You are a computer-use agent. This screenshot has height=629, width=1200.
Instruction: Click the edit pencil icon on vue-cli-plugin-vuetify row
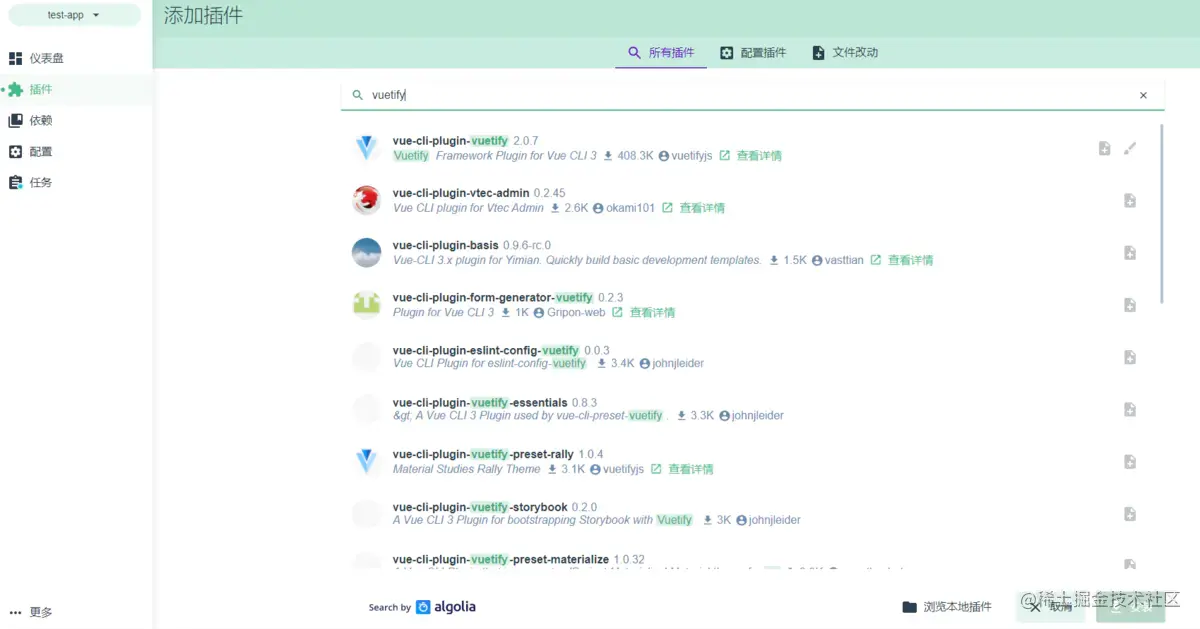click(x=1130, y=148)
